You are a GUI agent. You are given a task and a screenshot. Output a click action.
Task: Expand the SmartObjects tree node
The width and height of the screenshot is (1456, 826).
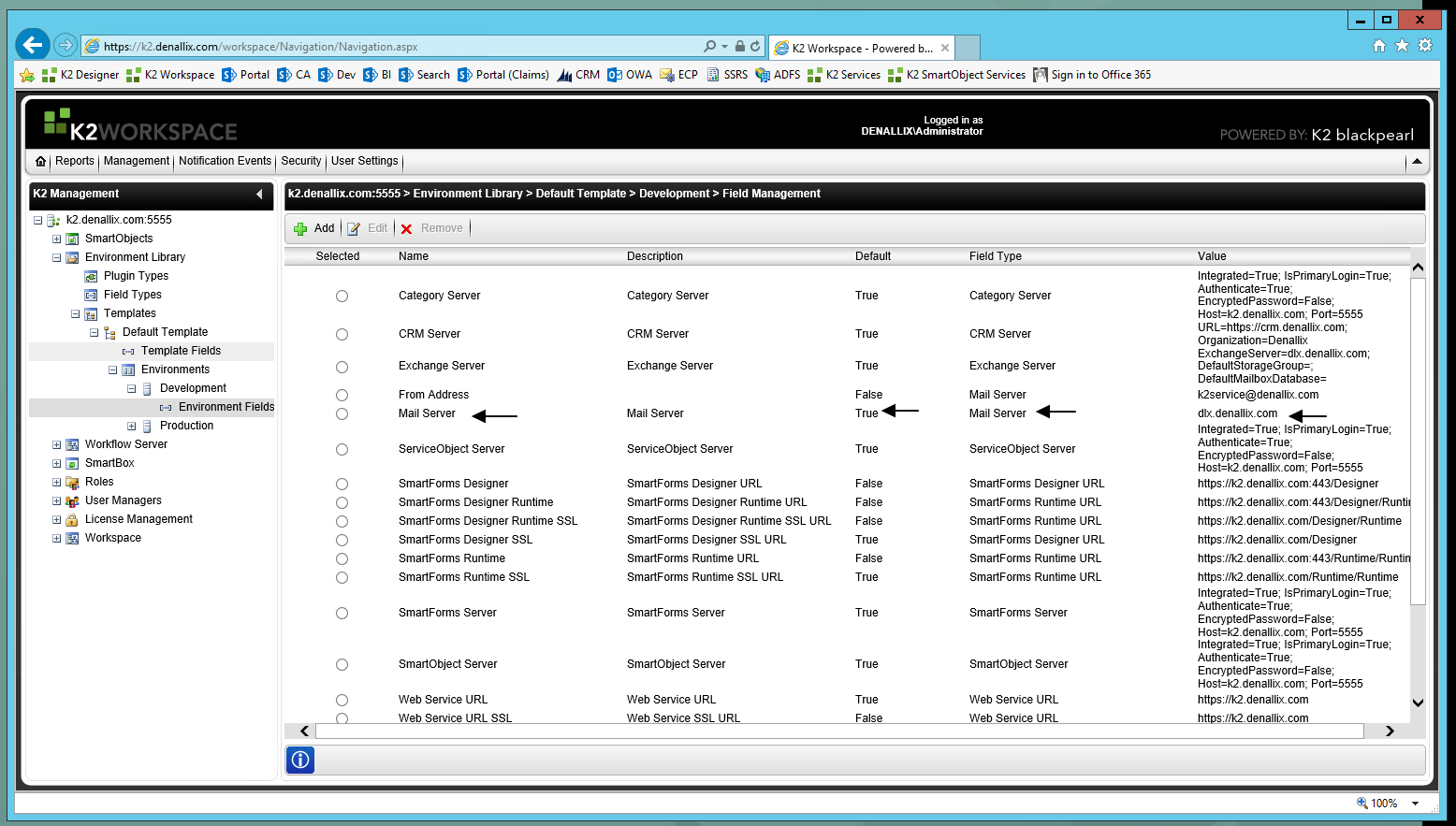click(56, 239)
